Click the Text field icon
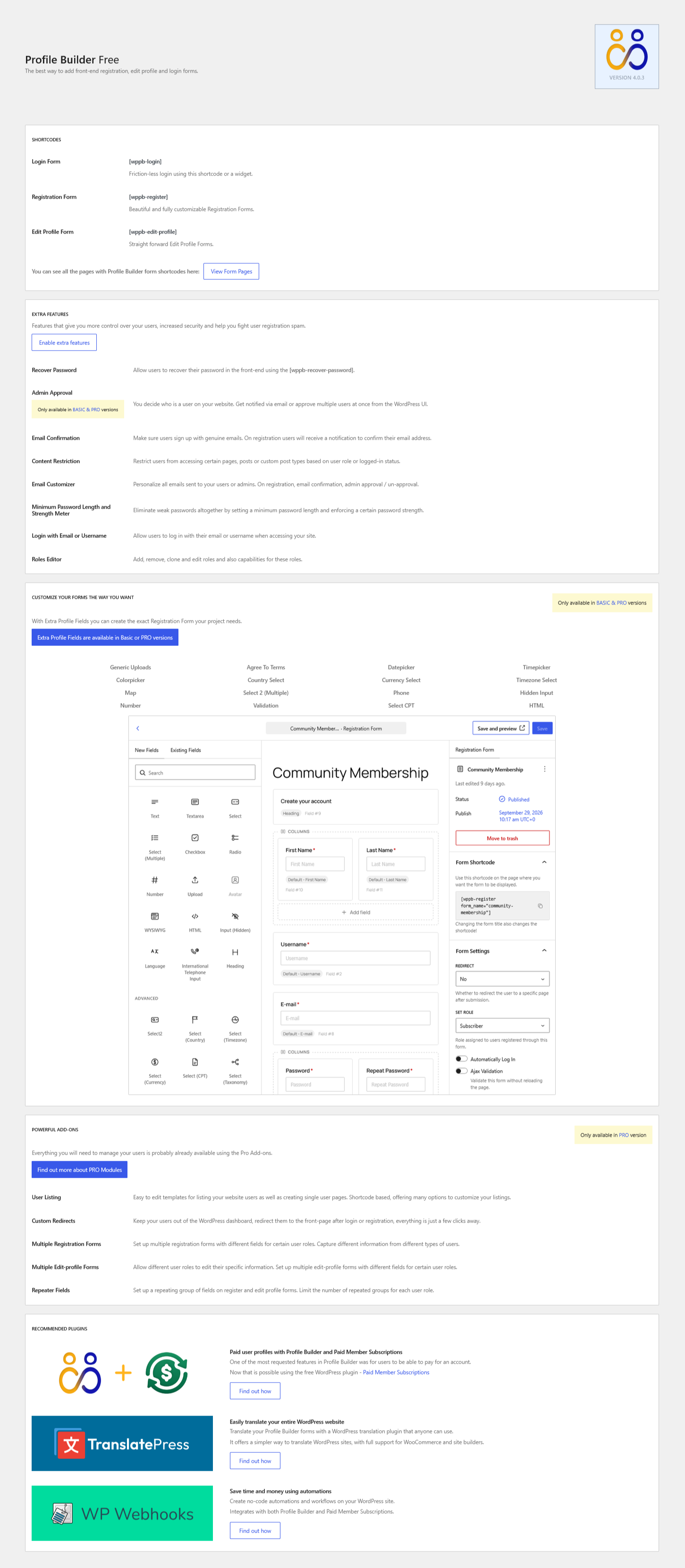The image size is (685, 1568). [155, 802]
